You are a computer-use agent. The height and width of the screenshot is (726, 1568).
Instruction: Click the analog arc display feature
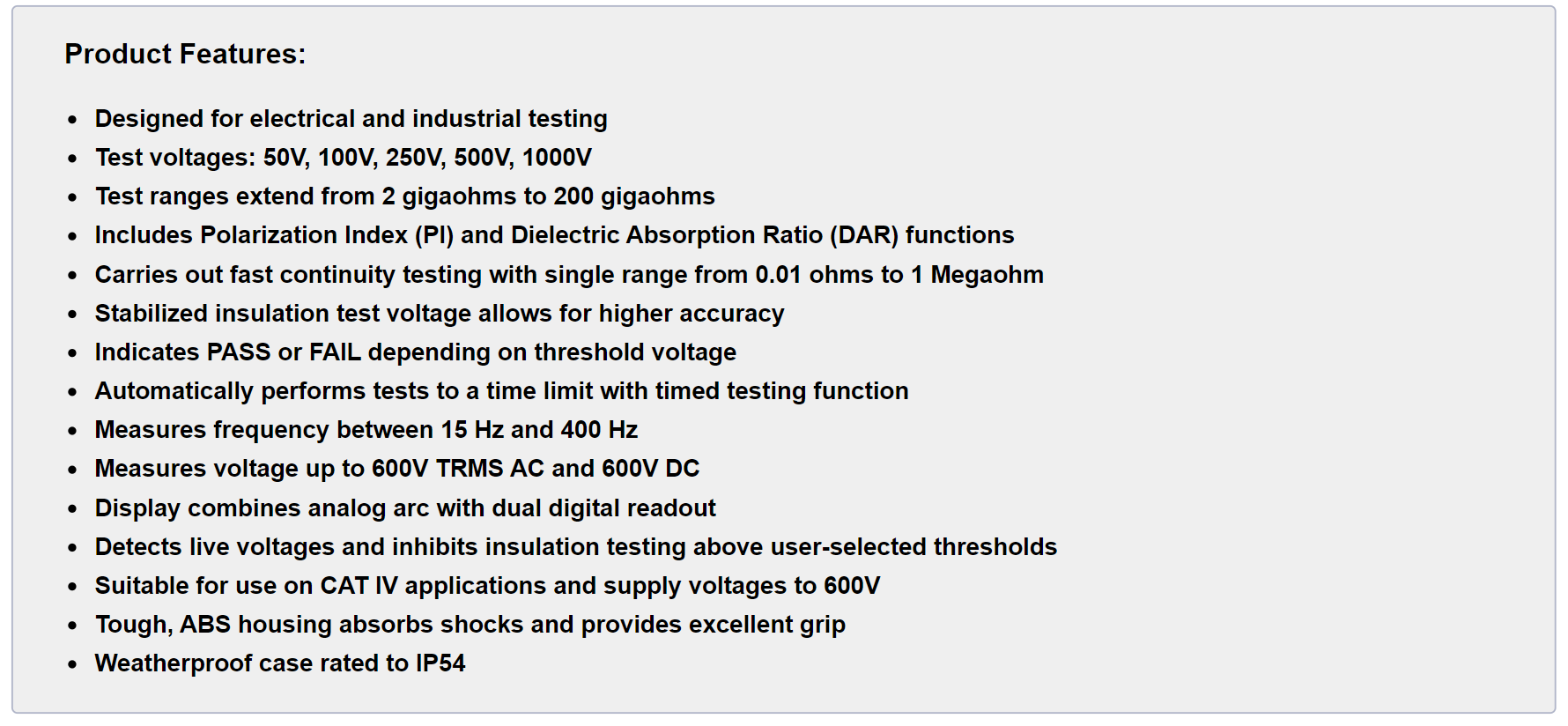coord(405,508)
